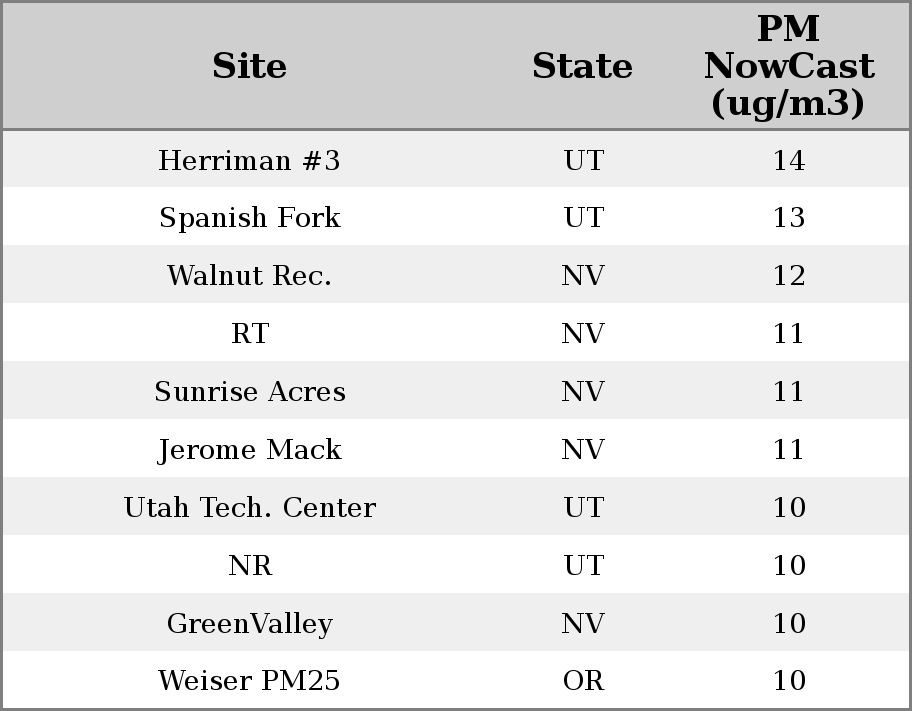The image size is (912, 711).
Task: Select the NR site cell
Action: coord(250,566)
